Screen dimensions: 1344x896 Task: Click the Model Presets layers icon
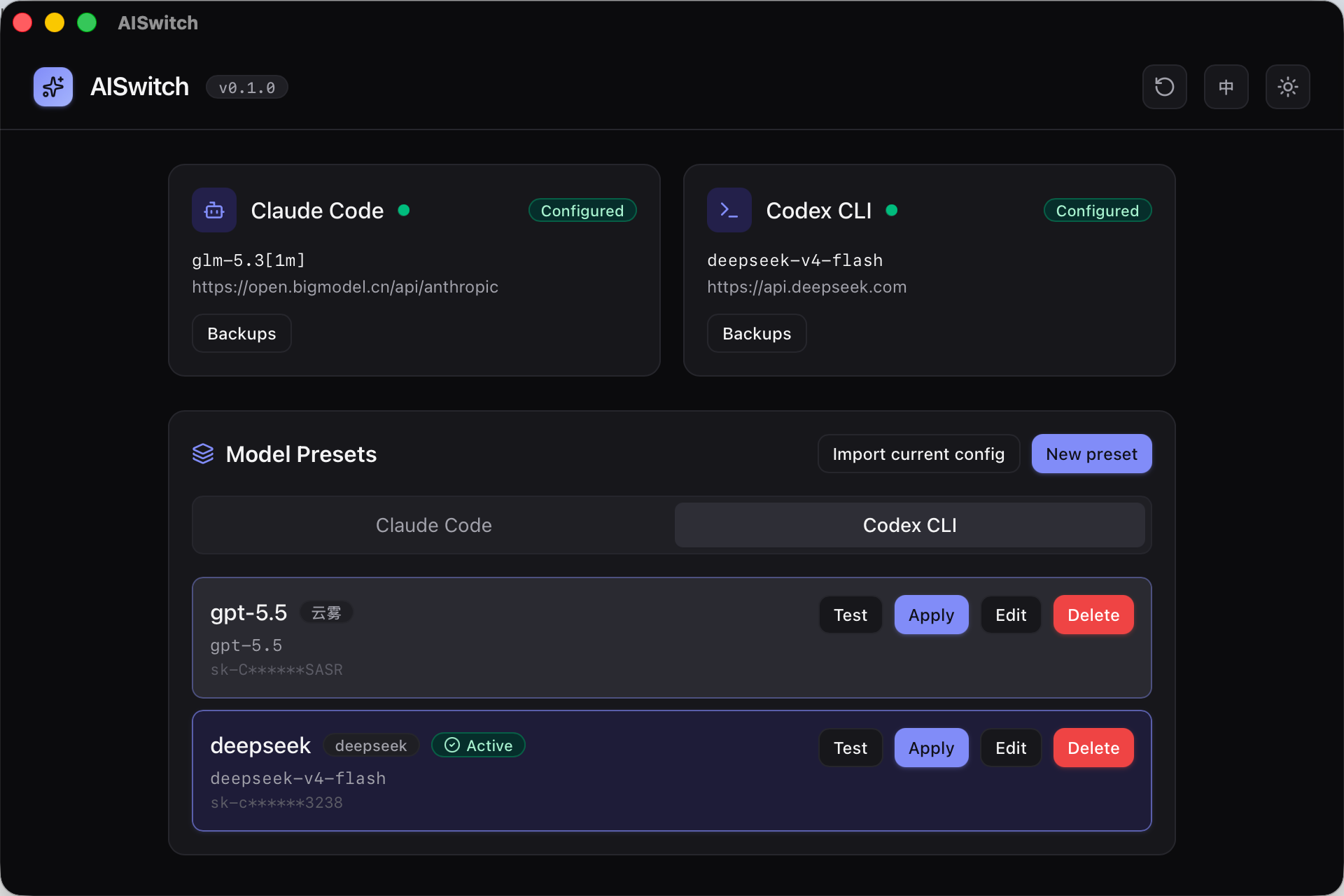pyautogui.click(x=203, y=454)
